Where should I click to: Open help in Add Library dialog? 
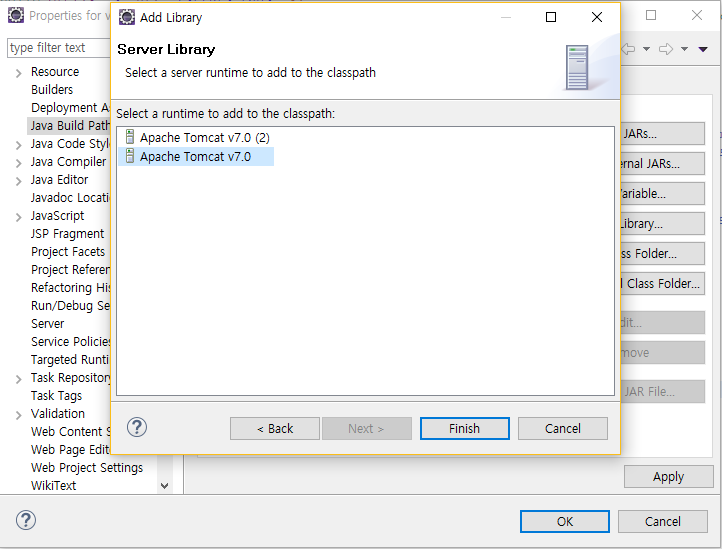pos(137,427)
